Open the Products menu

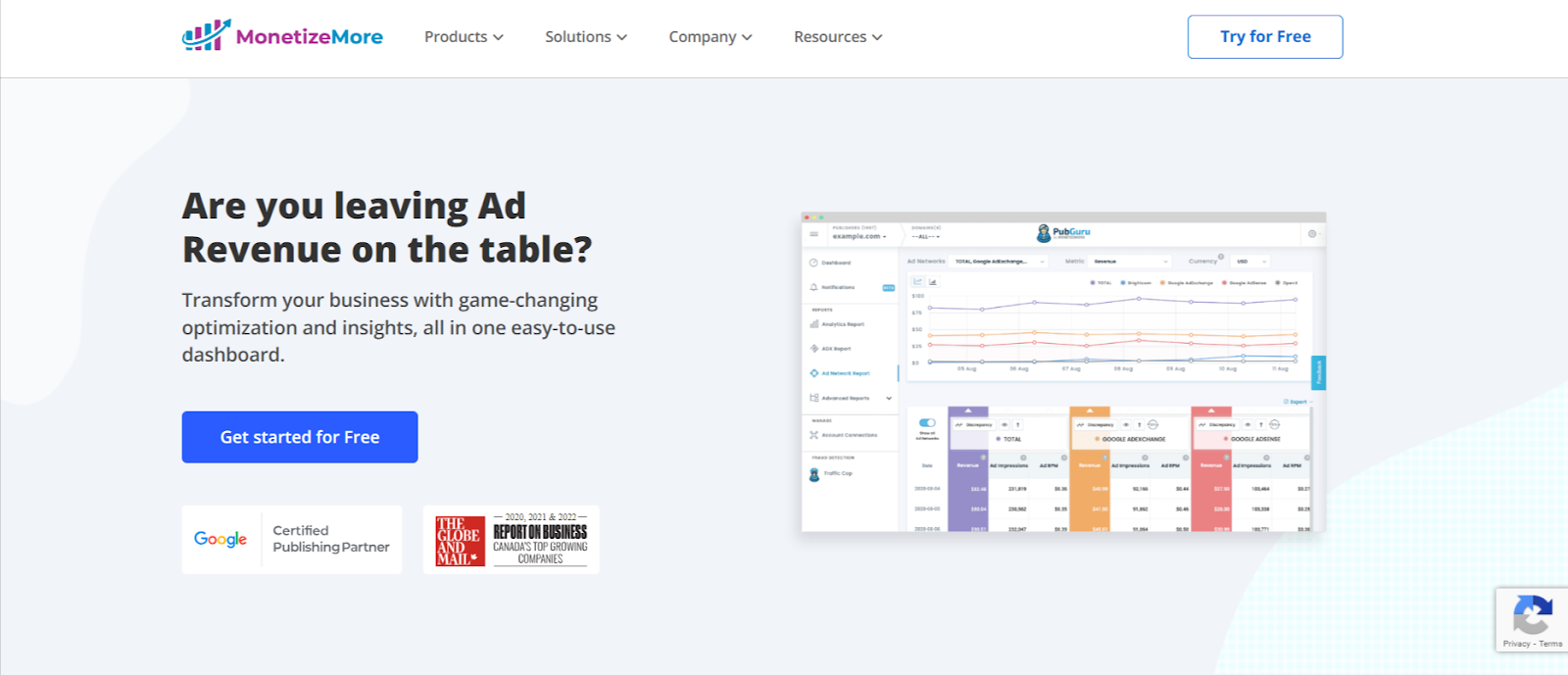[x=464, y=37]
